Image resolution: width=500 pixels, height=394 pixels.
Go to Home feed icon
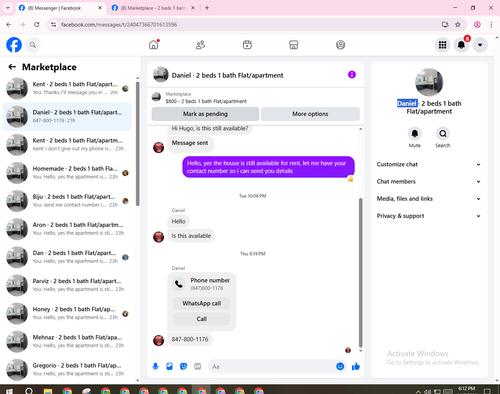point(154,45)
